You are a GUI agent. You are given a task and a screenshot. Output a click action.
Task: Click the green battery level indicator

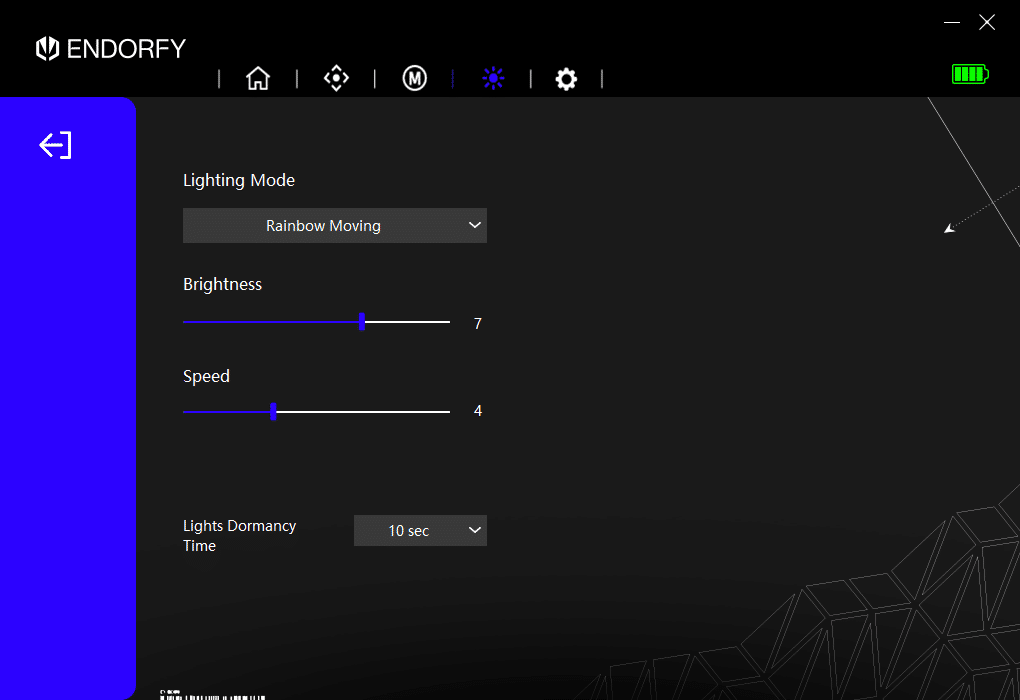[969, 74]
